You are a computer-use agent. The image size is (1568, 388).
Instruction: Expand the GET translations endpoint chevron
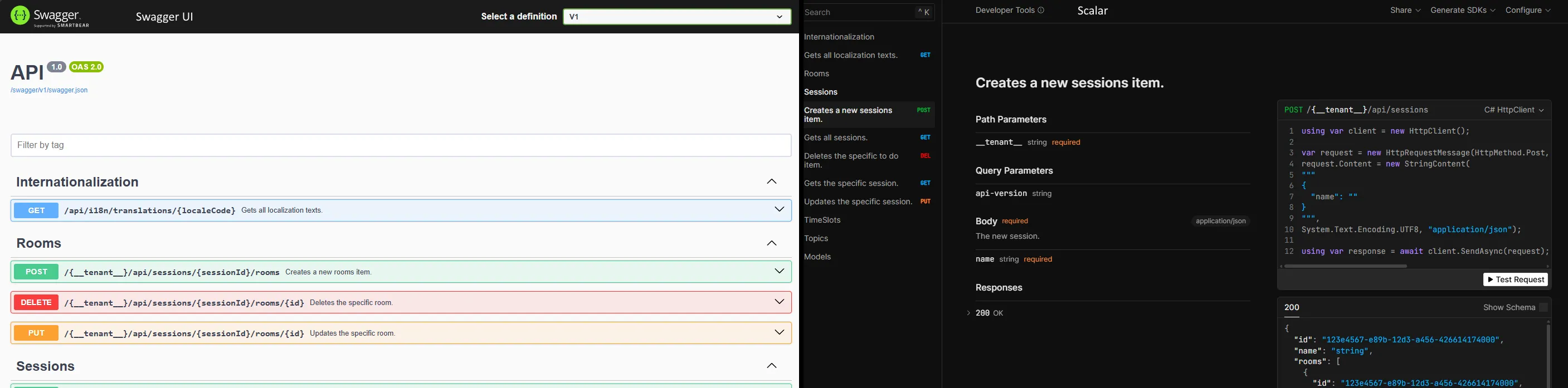click(x=779, y=210)
